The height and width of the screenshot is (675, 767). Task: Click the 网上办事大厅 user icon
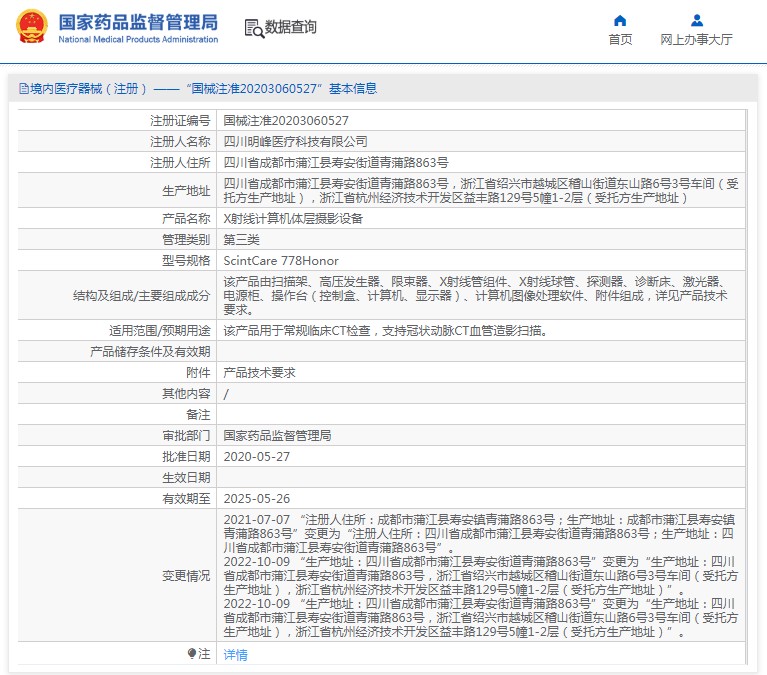point(697,21)
